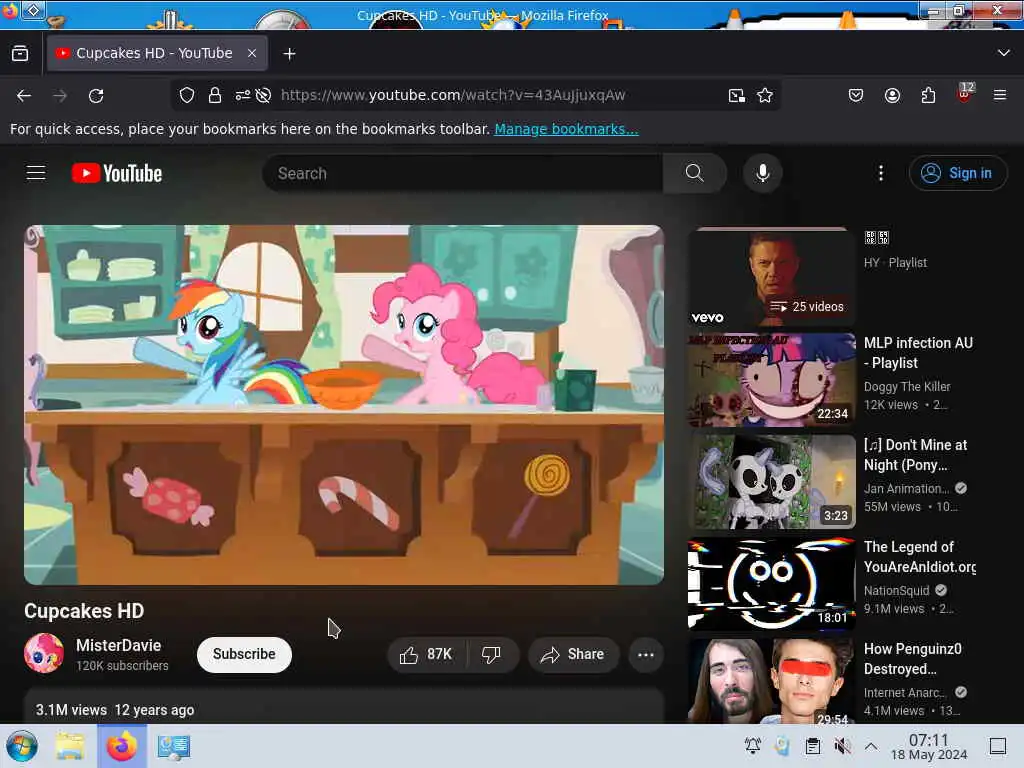Expand the 3.1M views description box
This screenshot has width=1024, height=768.
(x=344, y=707)
